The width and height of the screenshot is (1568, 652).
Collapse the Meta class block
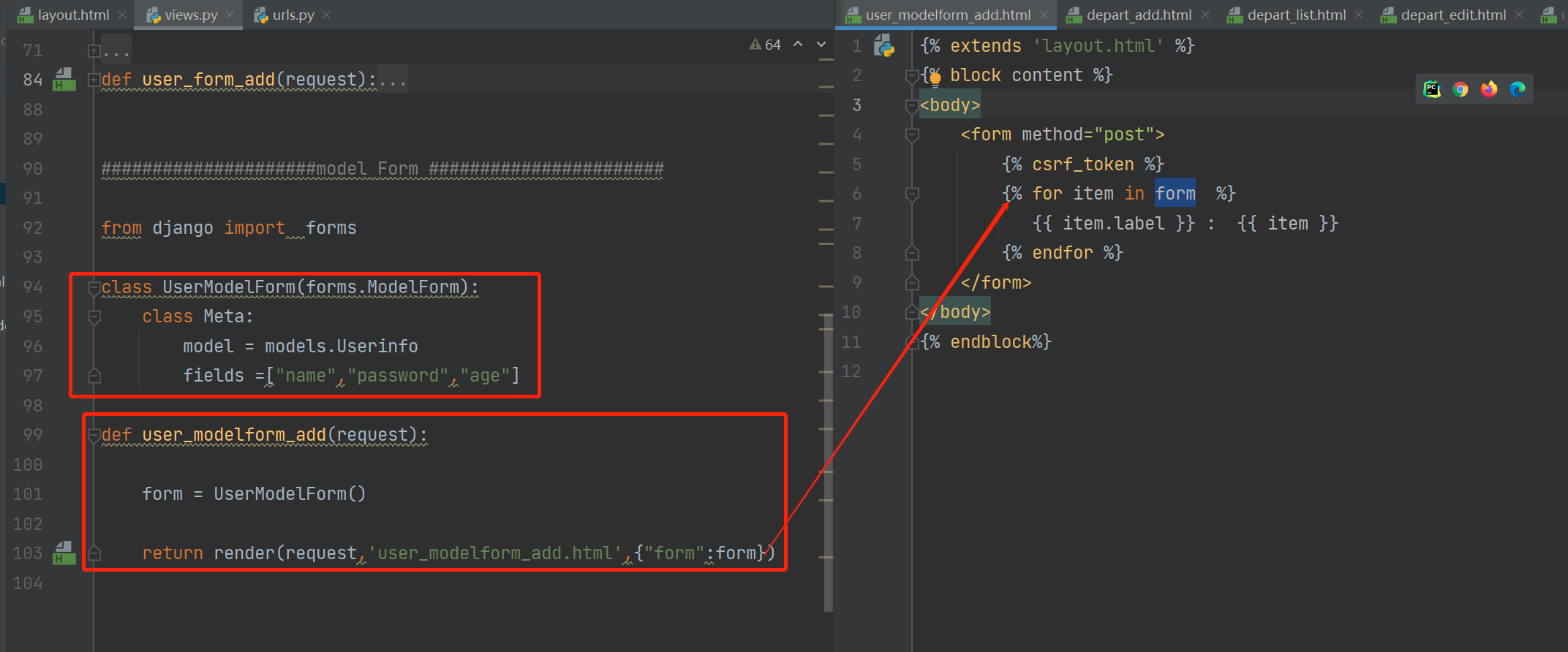pyautogui.click(x=94, y=317)
